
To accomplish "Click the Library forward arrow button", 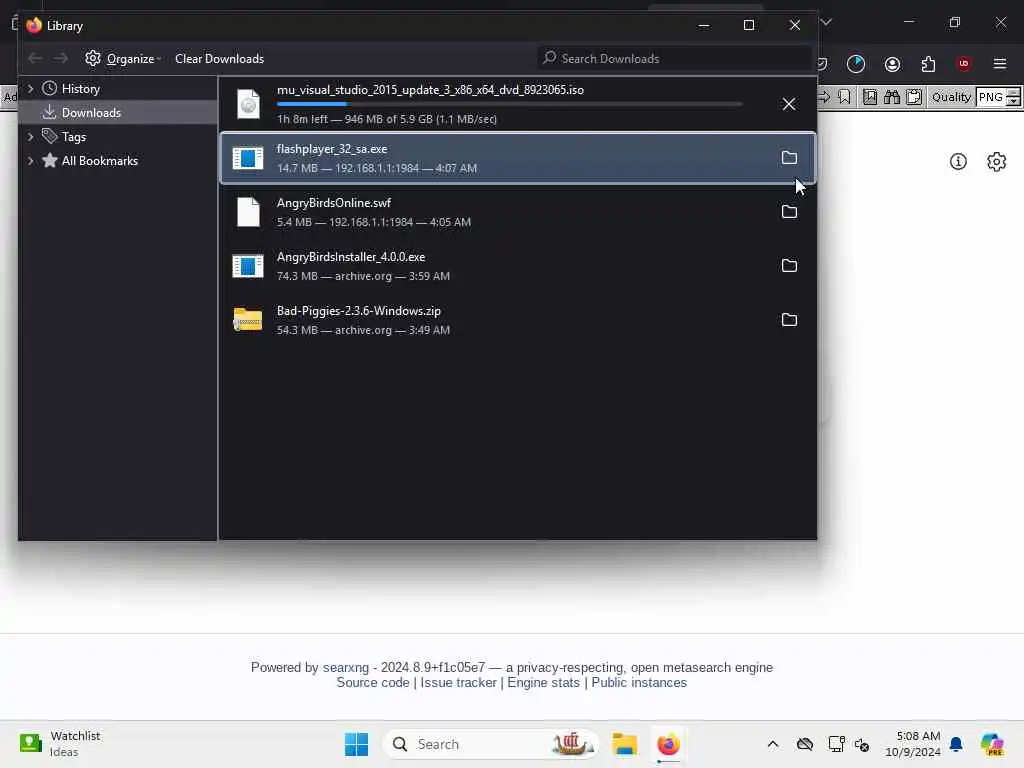I will [x=61, y=59].
